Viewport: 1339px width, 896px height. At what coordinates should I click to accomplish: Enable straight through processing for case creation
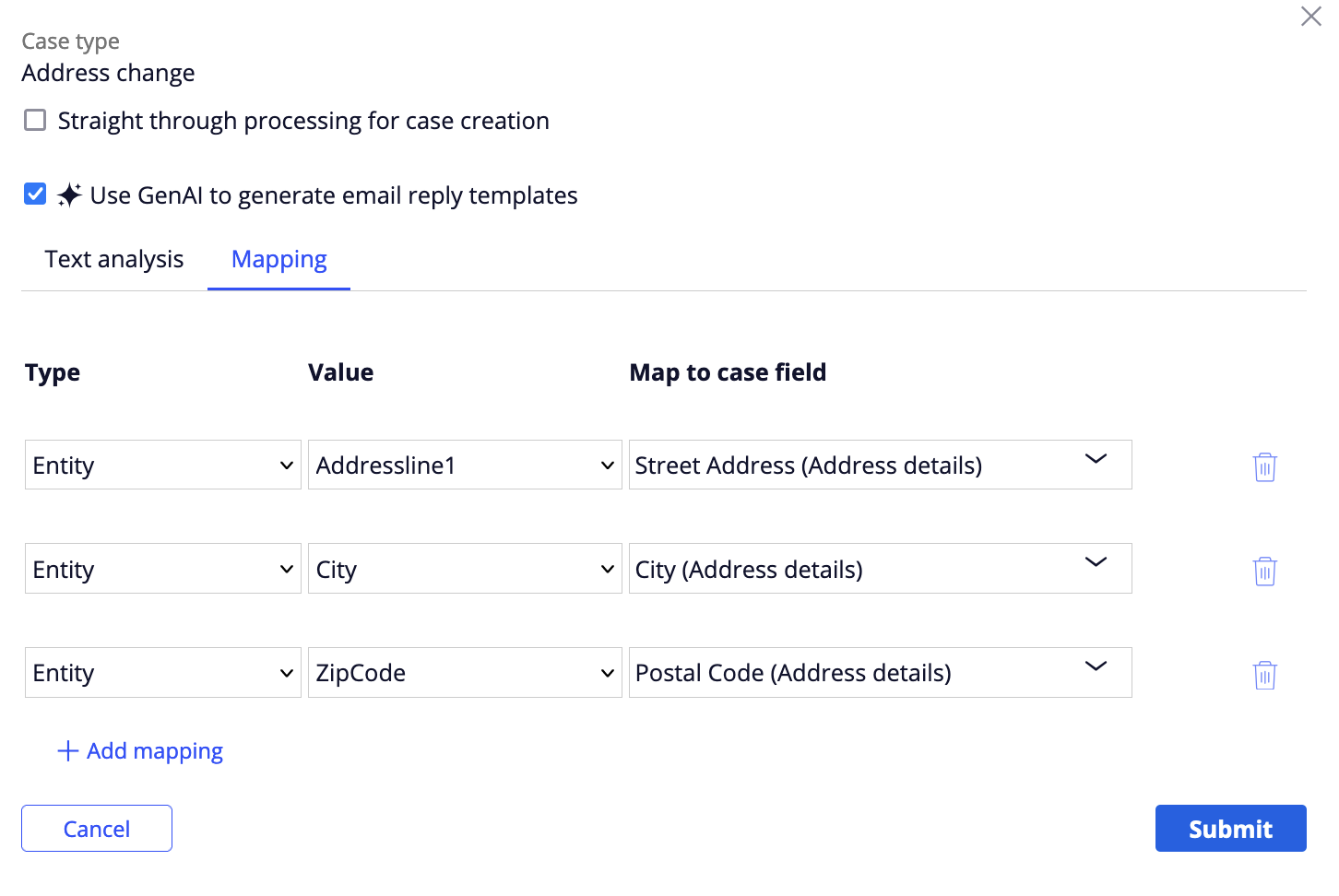pos(35,121)
